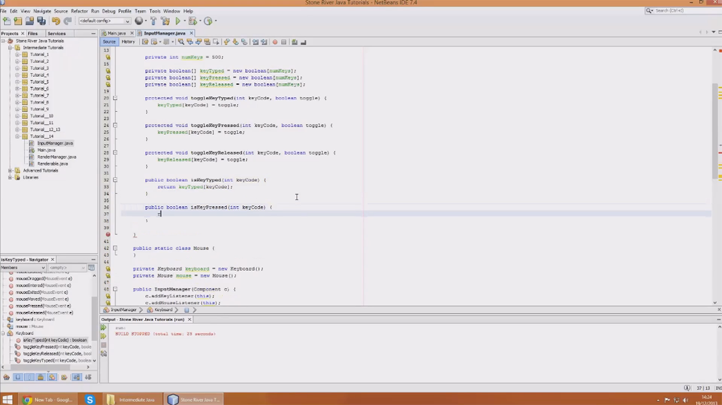Open the default config dropdown
This screenshot has width=722, height=405.
point(104,21)
